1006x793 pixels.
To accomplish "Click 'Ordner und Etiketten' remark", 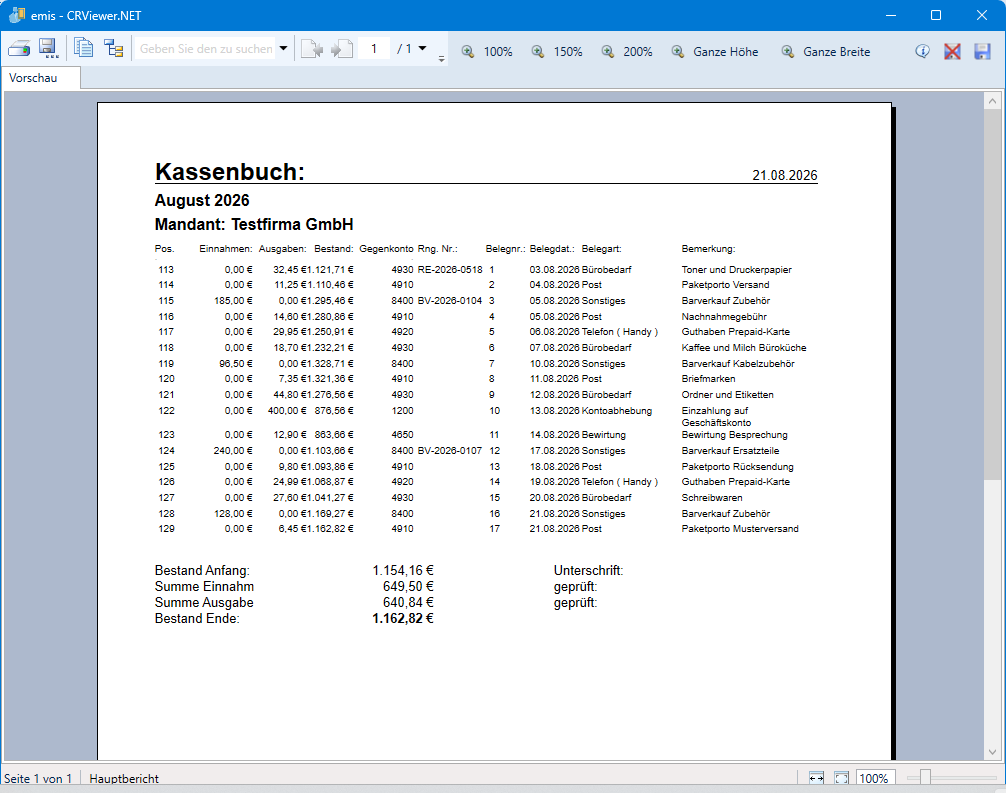I will (x=728, y=395).
